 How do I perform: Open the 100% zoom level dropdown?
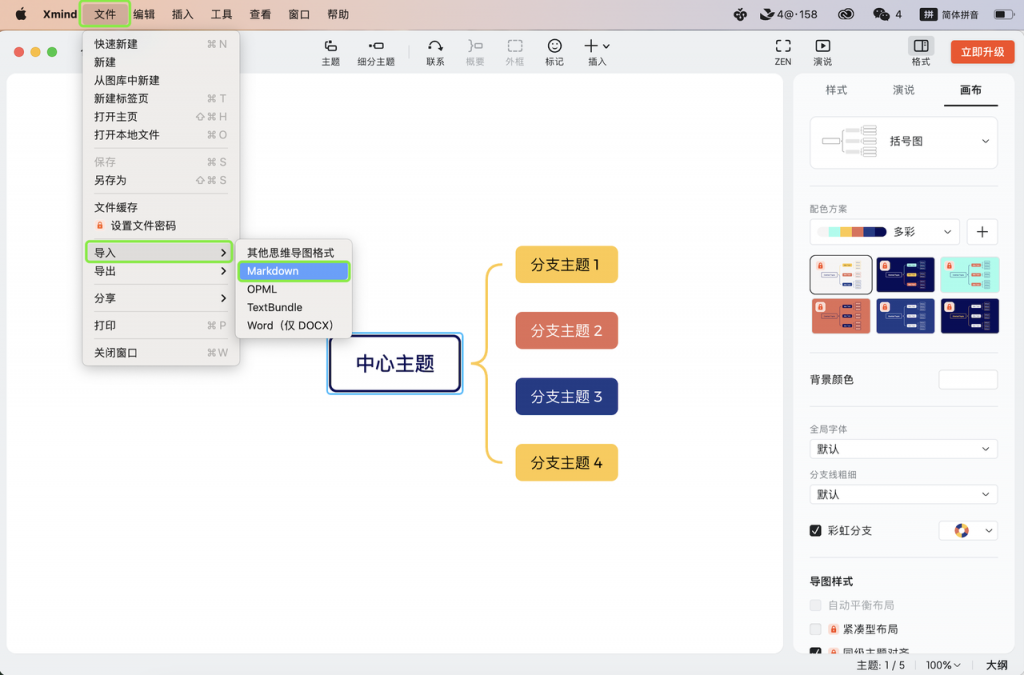pos(943,665)
